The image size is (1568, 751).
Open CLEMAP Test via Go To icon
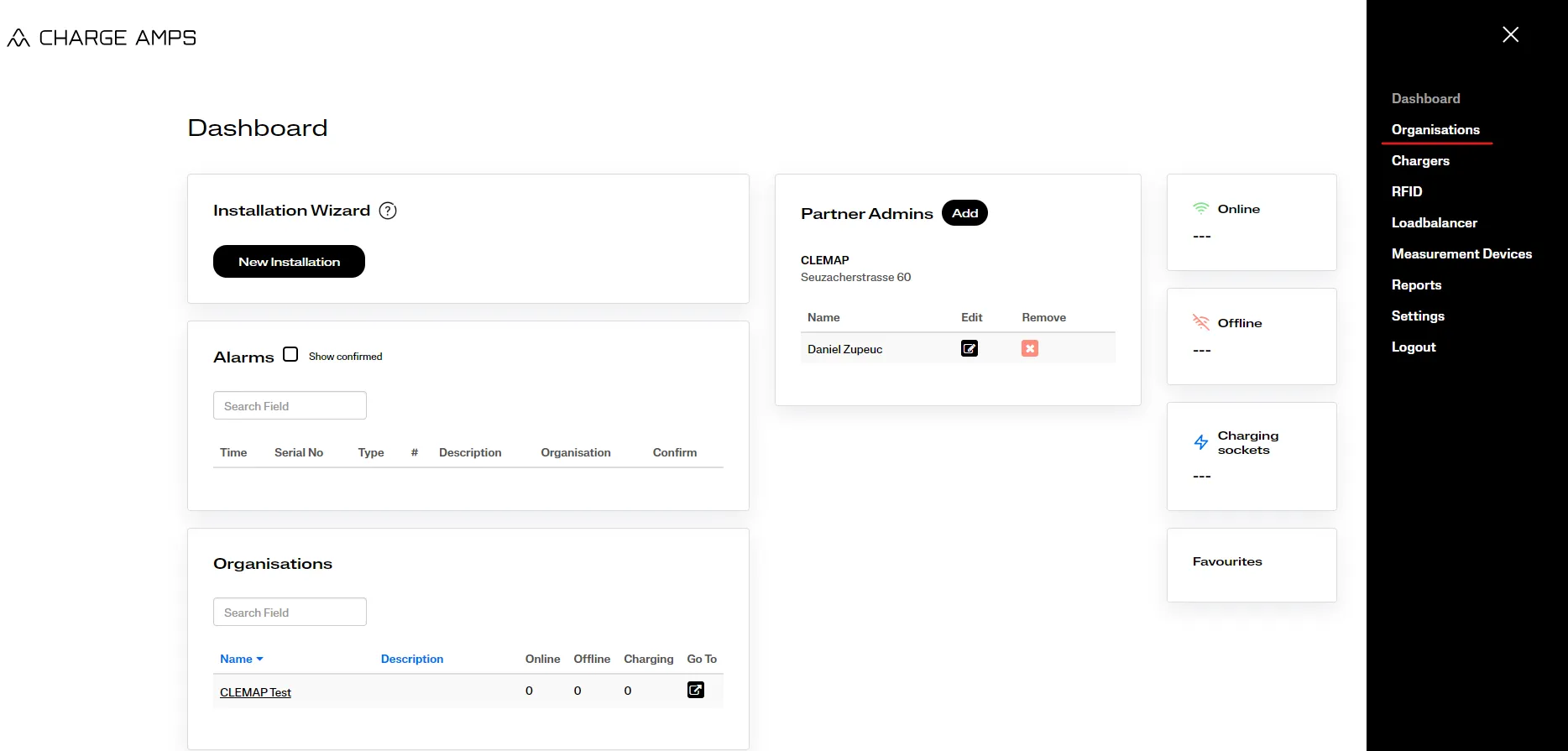(x=696, y=690)
